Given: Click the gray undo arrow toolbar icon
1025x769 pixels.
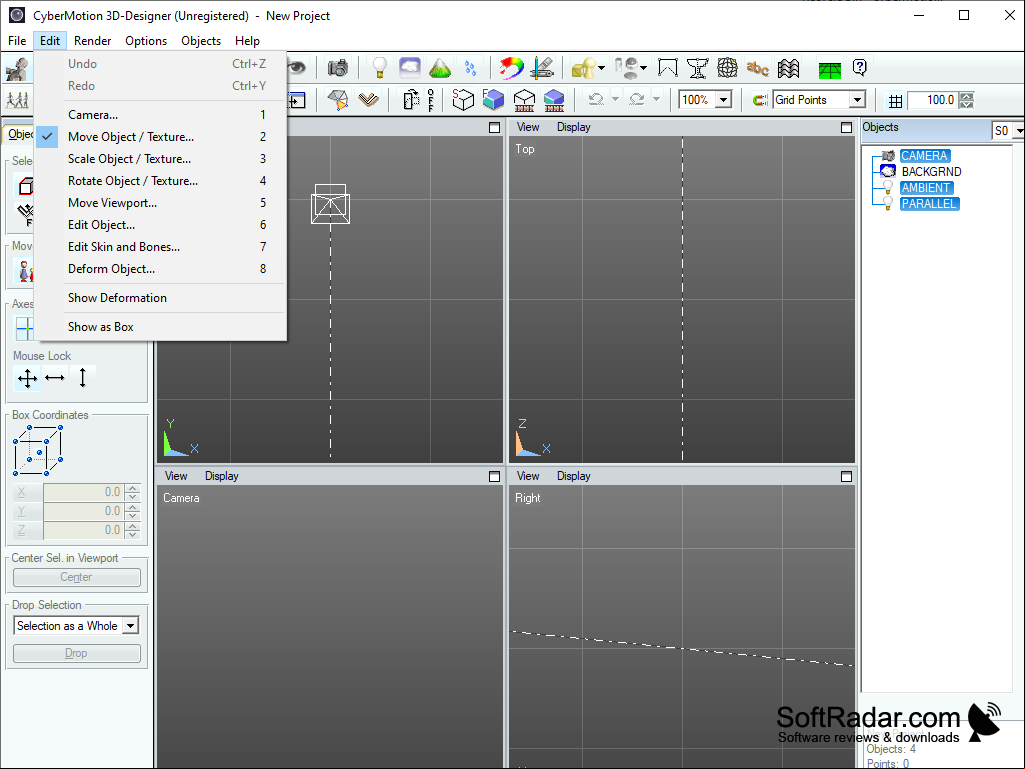Looking at the screenshot, I should tap(596, 99).
